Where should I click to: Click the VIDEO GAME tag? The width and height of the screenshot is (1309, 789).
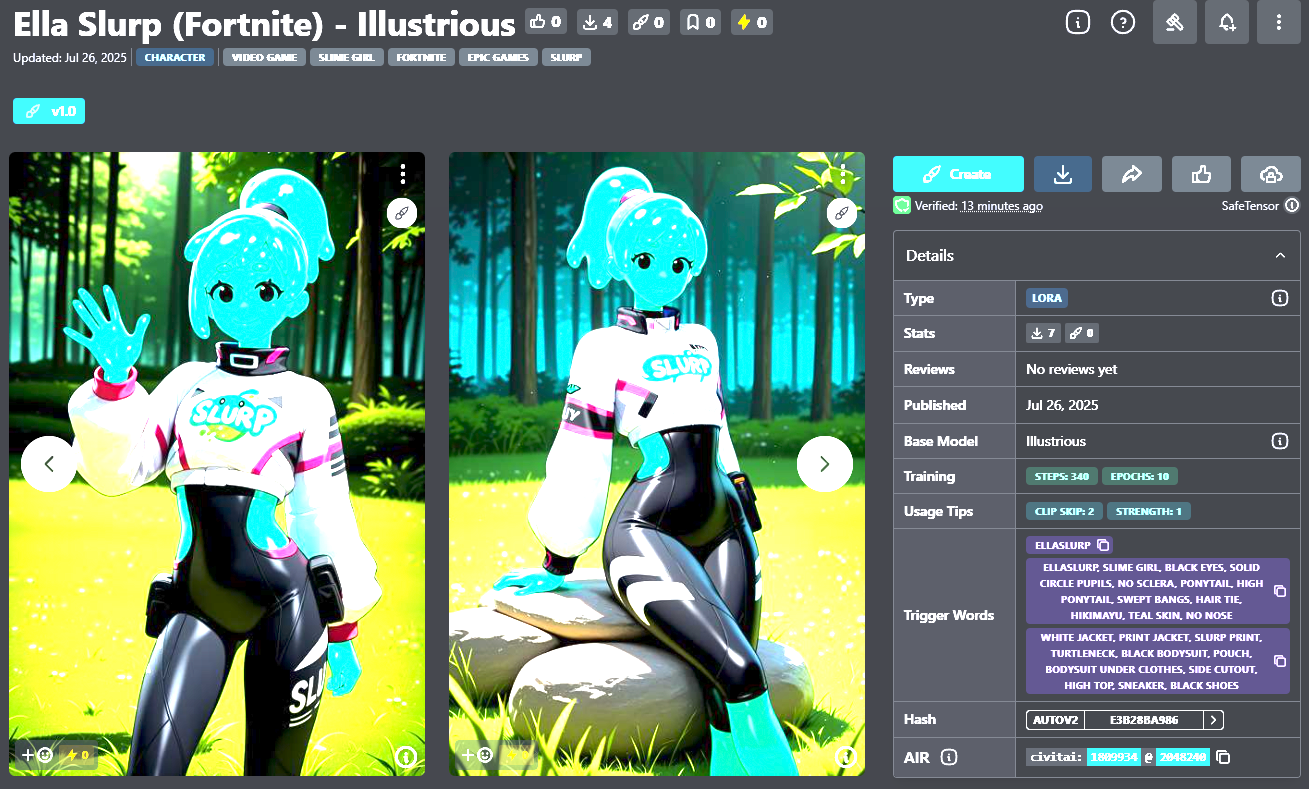(x=264, y=58)
